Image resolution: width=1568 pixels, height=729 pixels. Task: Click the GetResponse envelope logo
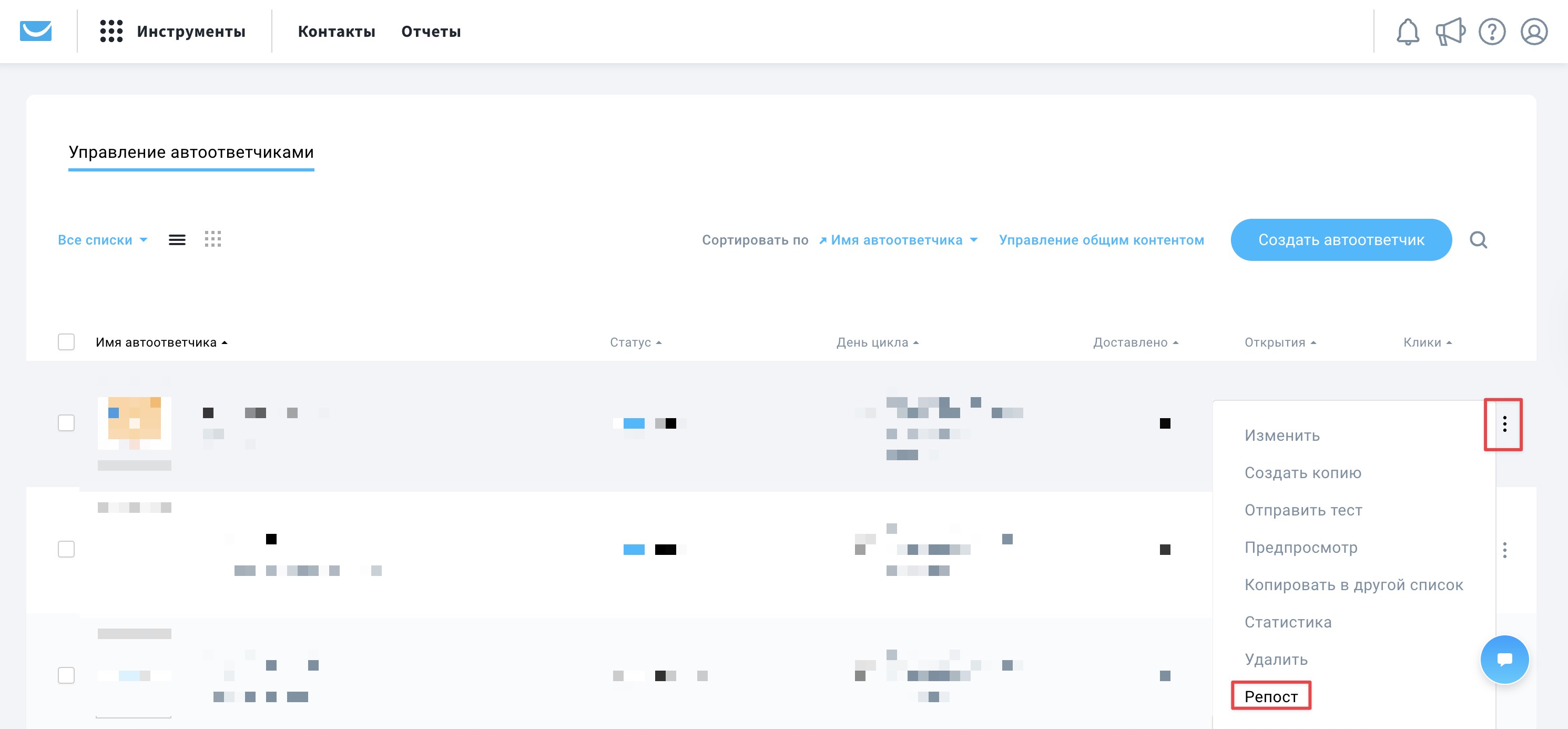[x=35, y=31]
